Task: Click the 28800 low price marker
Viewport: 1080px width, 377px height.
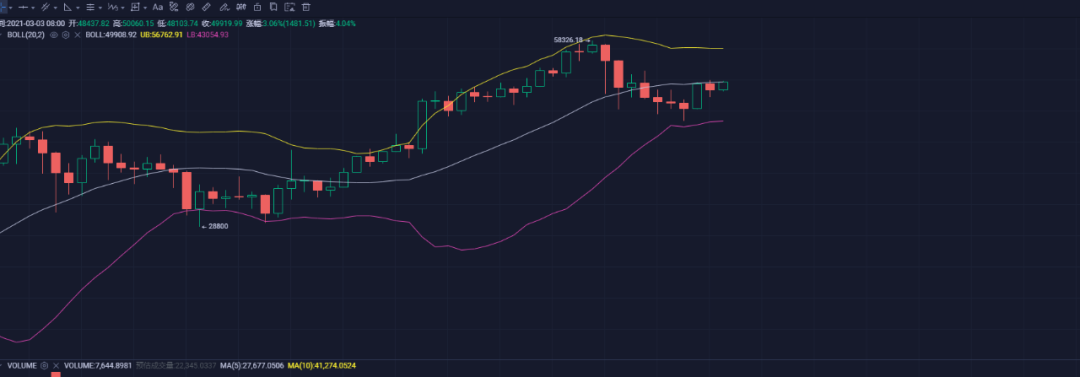Action: [x=218, y=225]
